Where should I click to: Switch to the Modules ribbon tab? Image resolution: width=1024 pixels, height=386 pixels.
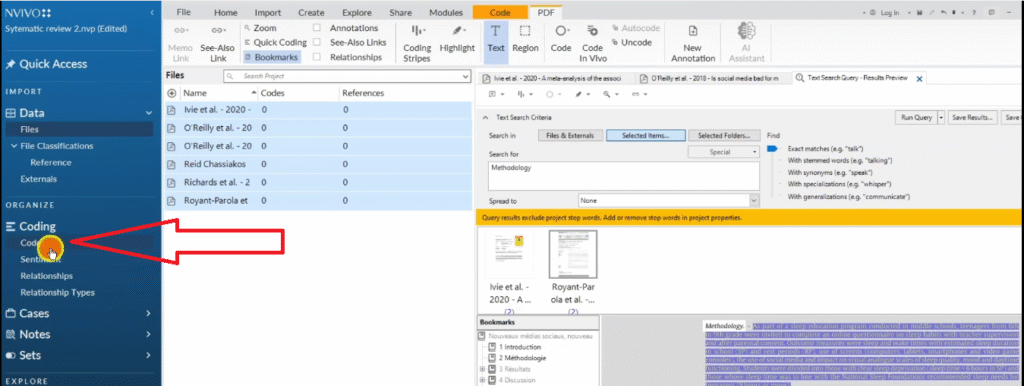coord(446,12)
